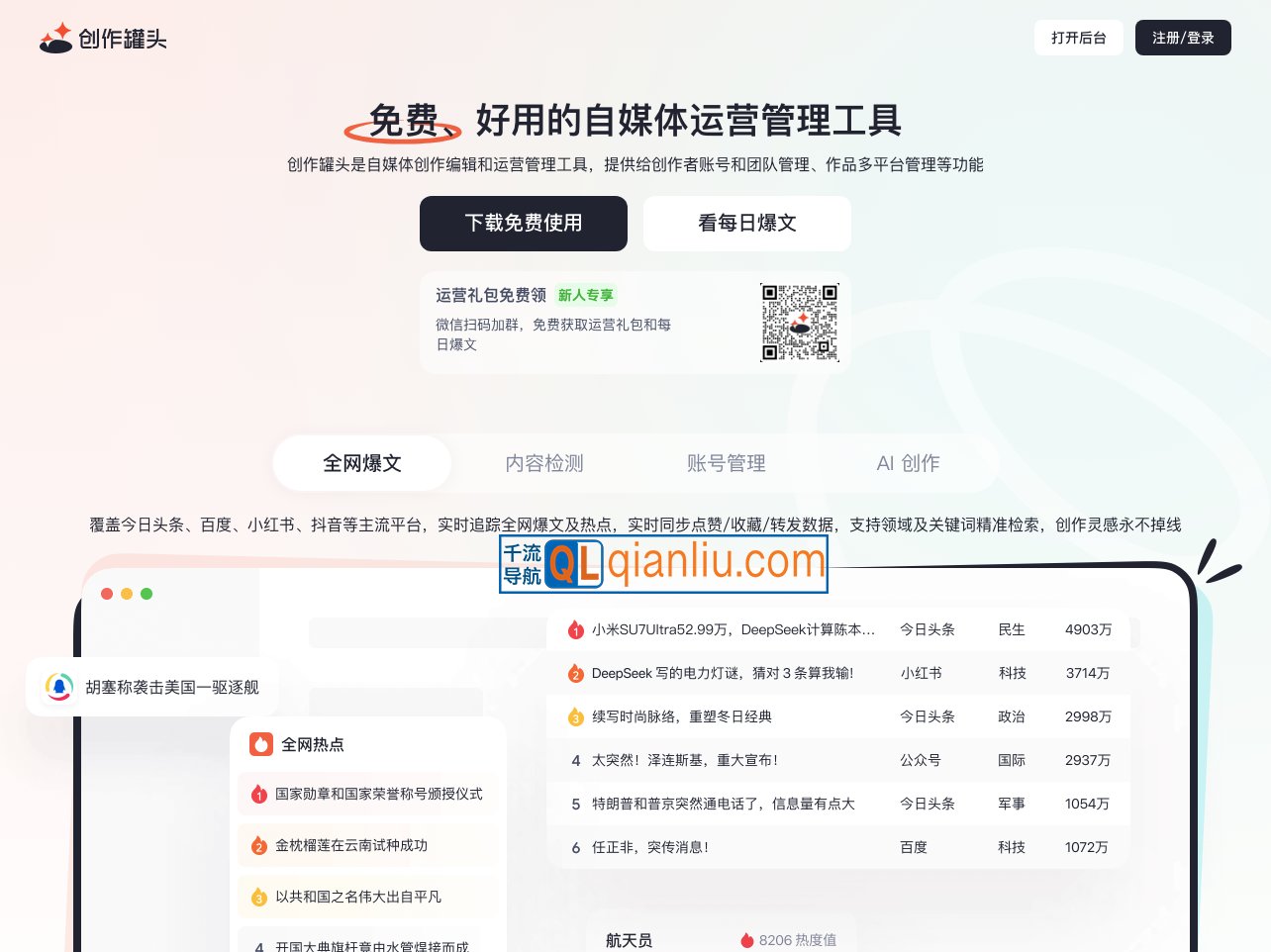1271x952 pixels.
Task: Click the green window dot in the app mockup
Action: [147, 594]
